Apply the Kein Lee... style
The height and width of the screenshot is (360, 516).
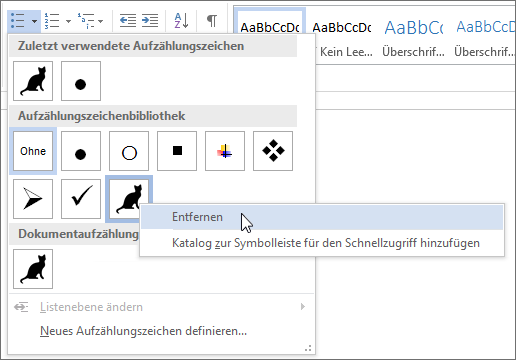[343, 38]
